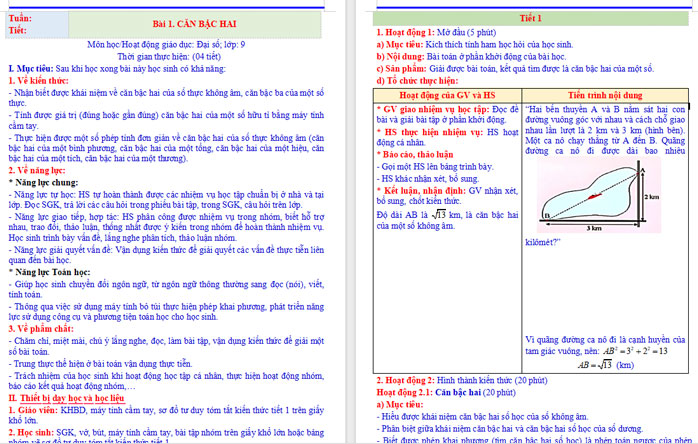Click the 'Tiết:' label in header

(x=18, y=31)
